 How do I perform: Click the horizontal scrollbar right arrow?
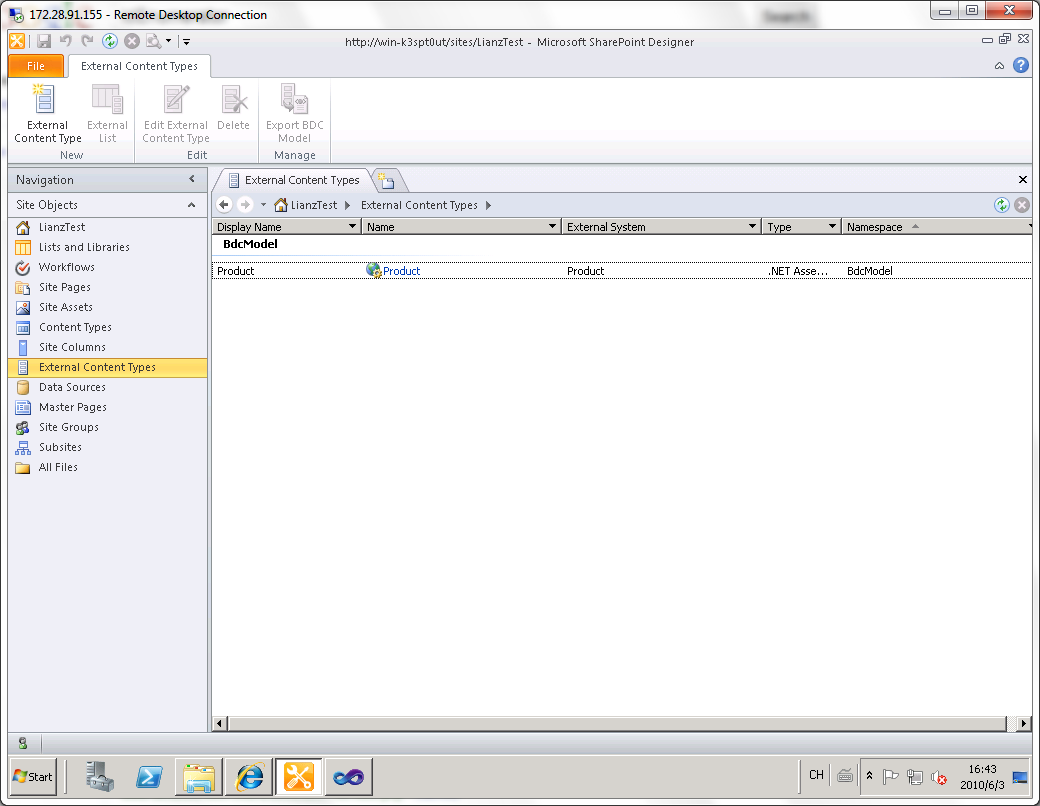(1023, 723)
